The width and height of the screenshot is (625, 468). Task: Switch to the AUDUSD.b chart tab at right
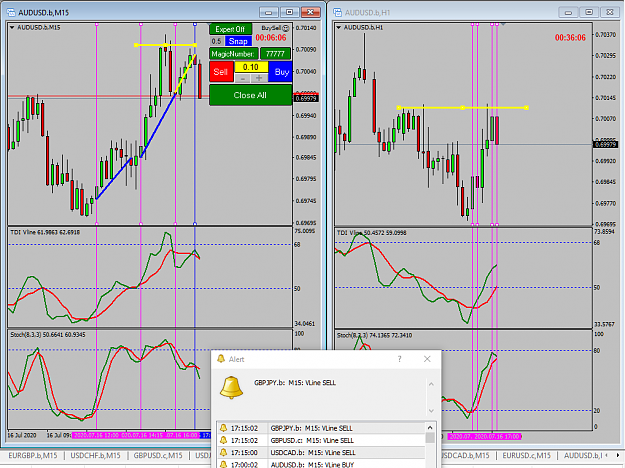pos(582,455)
